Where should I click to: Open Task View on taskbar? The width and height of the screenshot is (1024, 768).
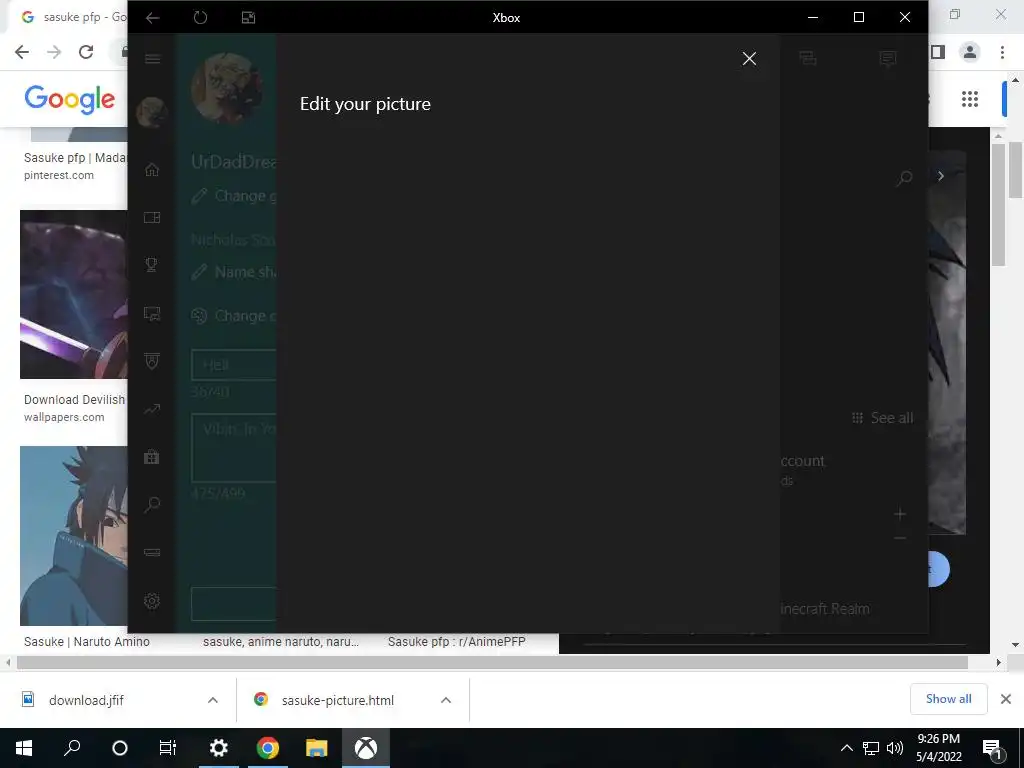click(168, 748)
